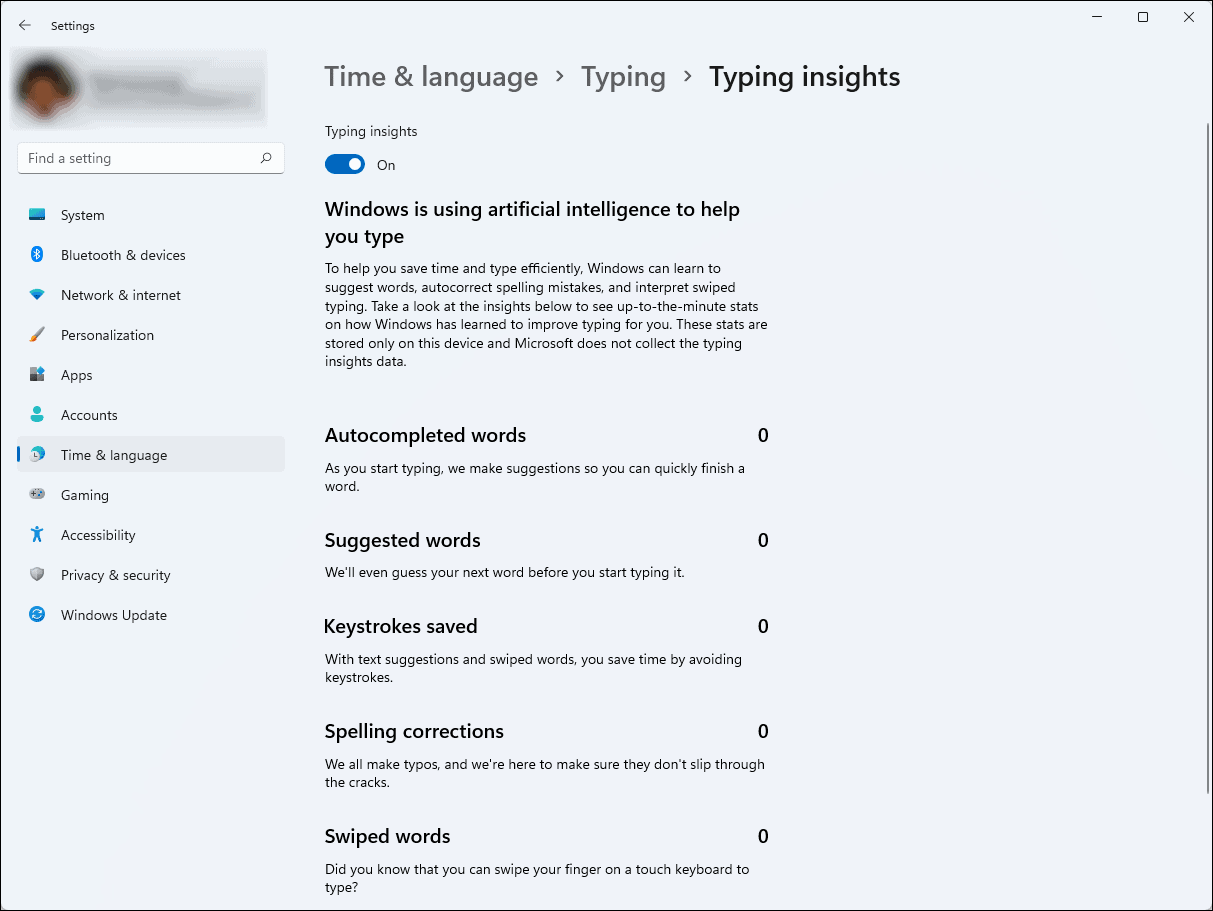Image resolution: width=1213 pixels, height=911 pixels.
Task: Select the Personalization brush icon
Action: click(36, 334)
